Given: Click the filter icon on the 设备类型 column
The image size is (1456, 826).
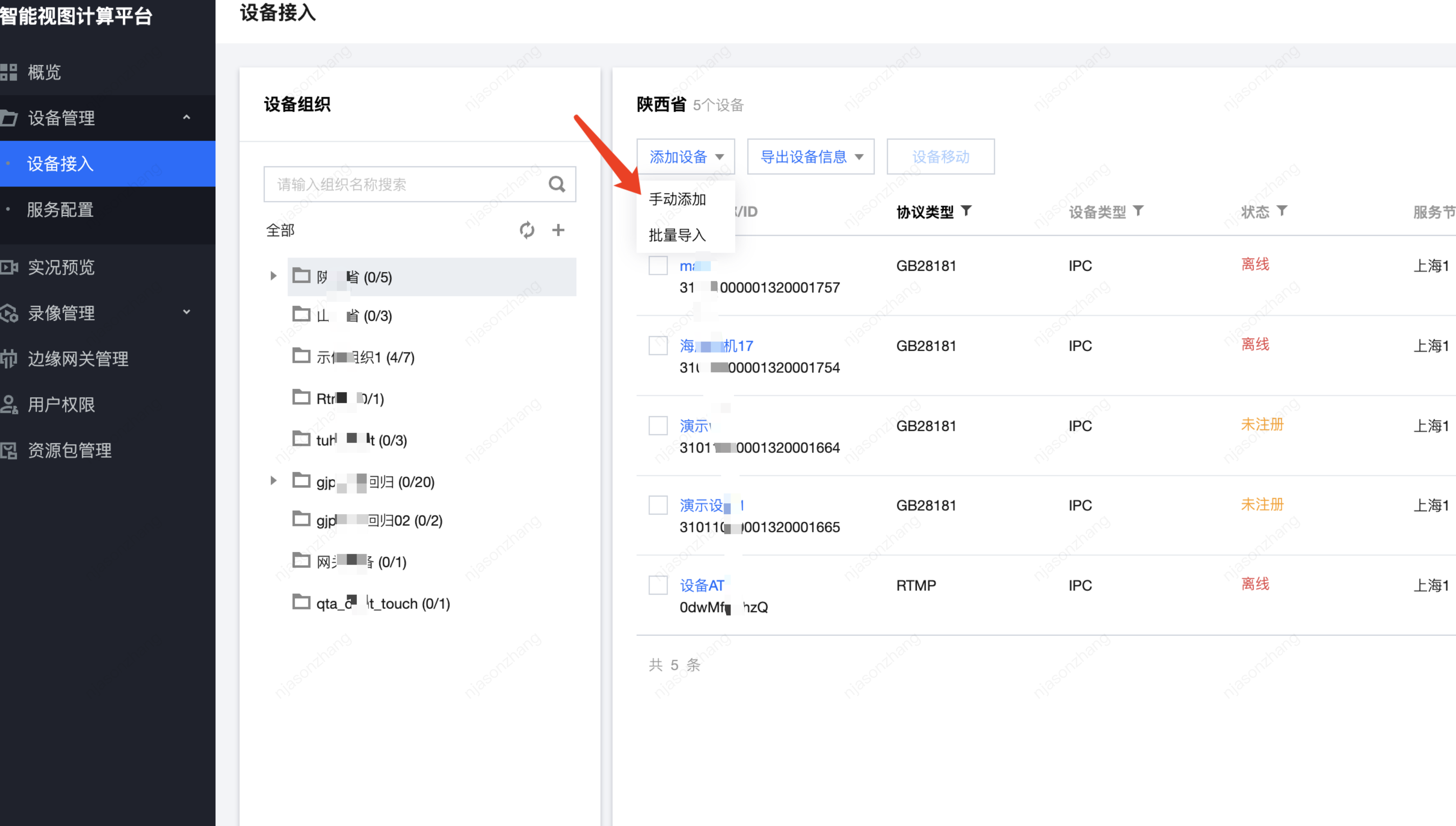Looking at the screenshot, I should [x=1138, y=211].
